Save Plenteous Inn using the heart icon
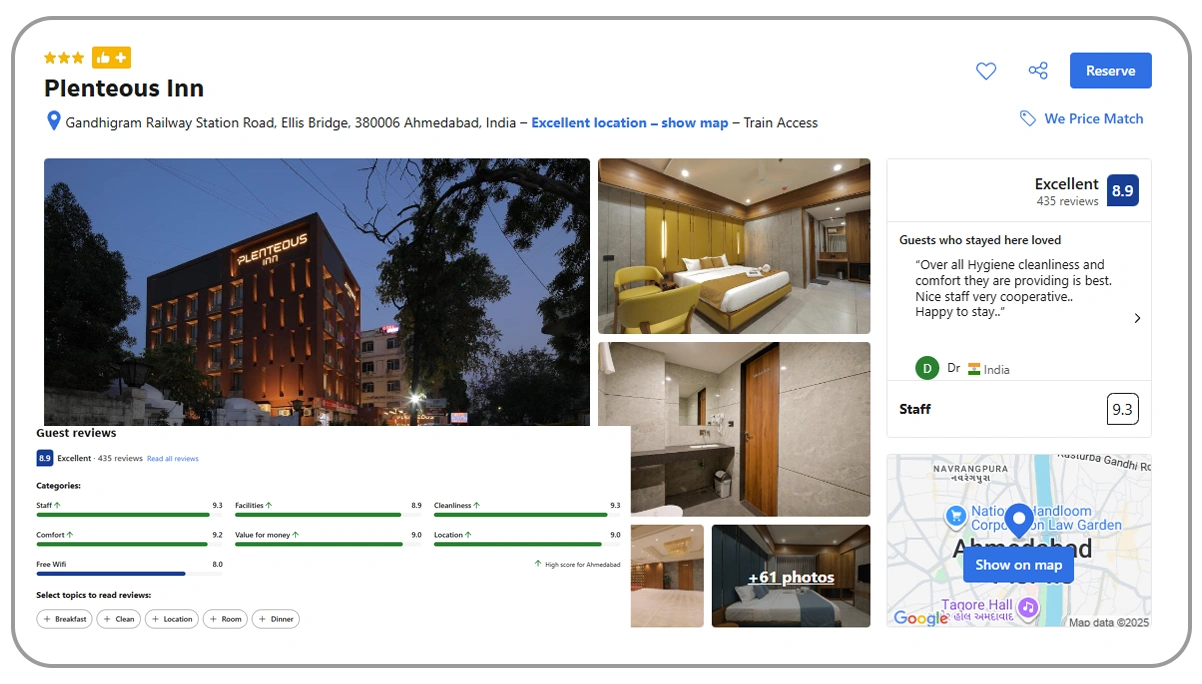The width and height of the screenshot is (1202, 684). 986,70
